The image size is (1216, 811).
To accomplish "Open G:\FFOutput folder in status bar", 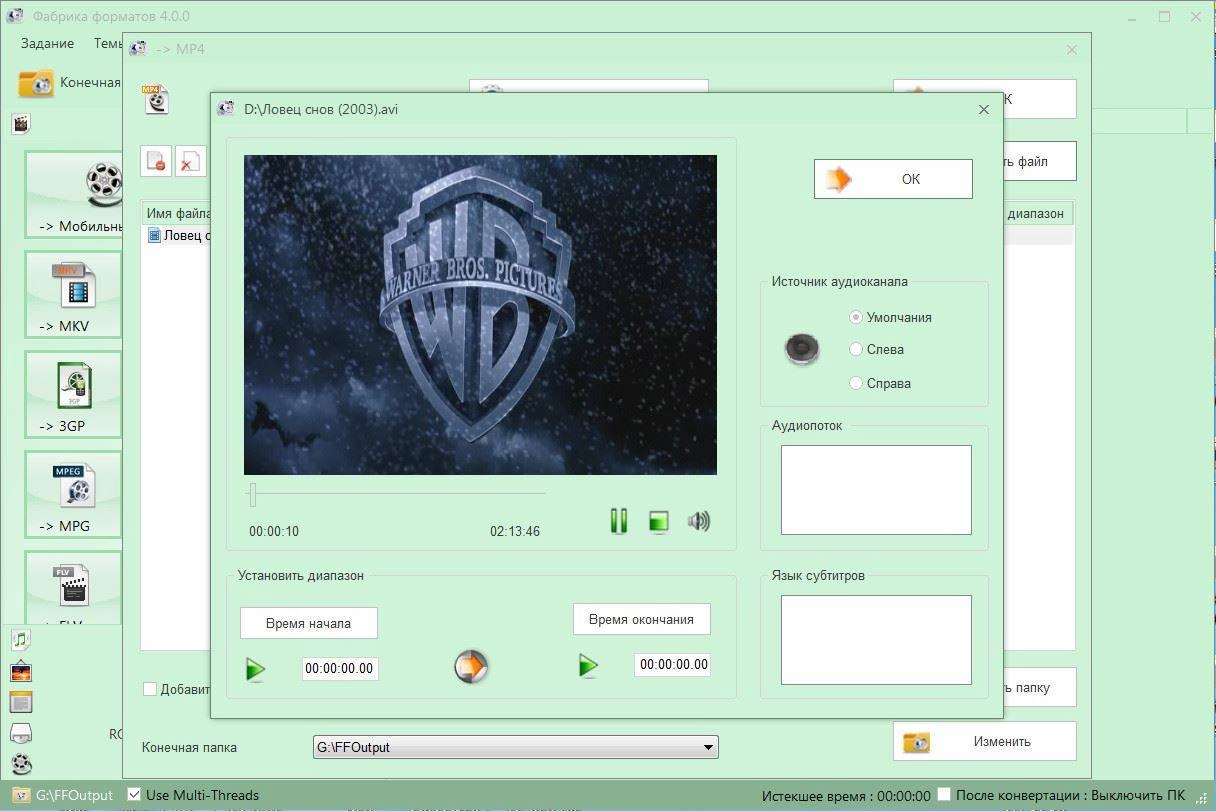I will click(63, 795).
